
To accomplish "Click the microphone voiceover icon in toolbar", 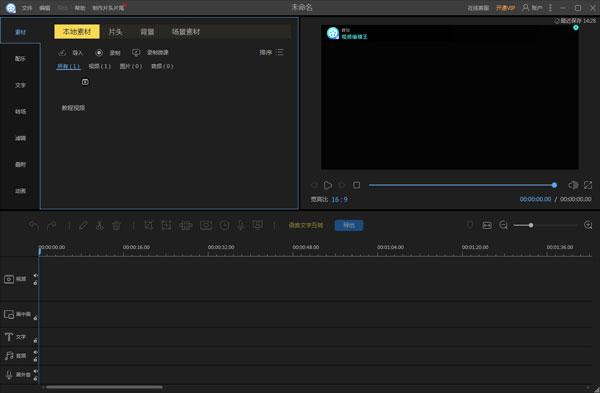I will [x=240, y=225].
